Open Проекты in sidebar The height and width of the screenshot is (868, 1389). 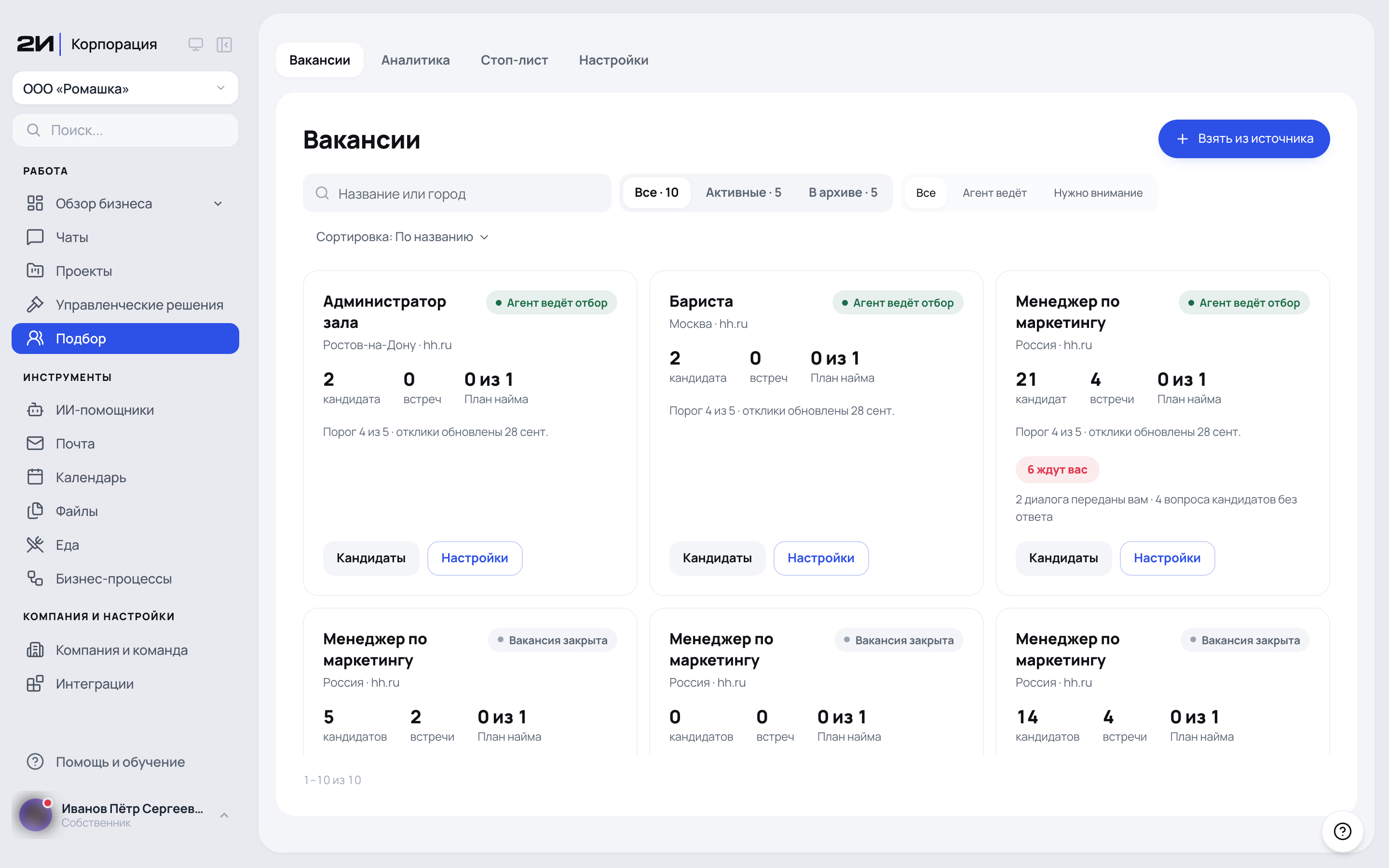[125, 271]
